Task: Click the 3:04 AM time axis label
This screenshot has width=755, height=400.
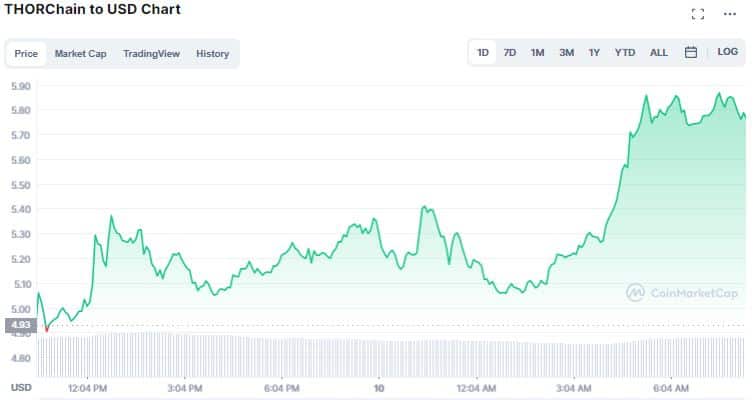Action: [573, 388]
